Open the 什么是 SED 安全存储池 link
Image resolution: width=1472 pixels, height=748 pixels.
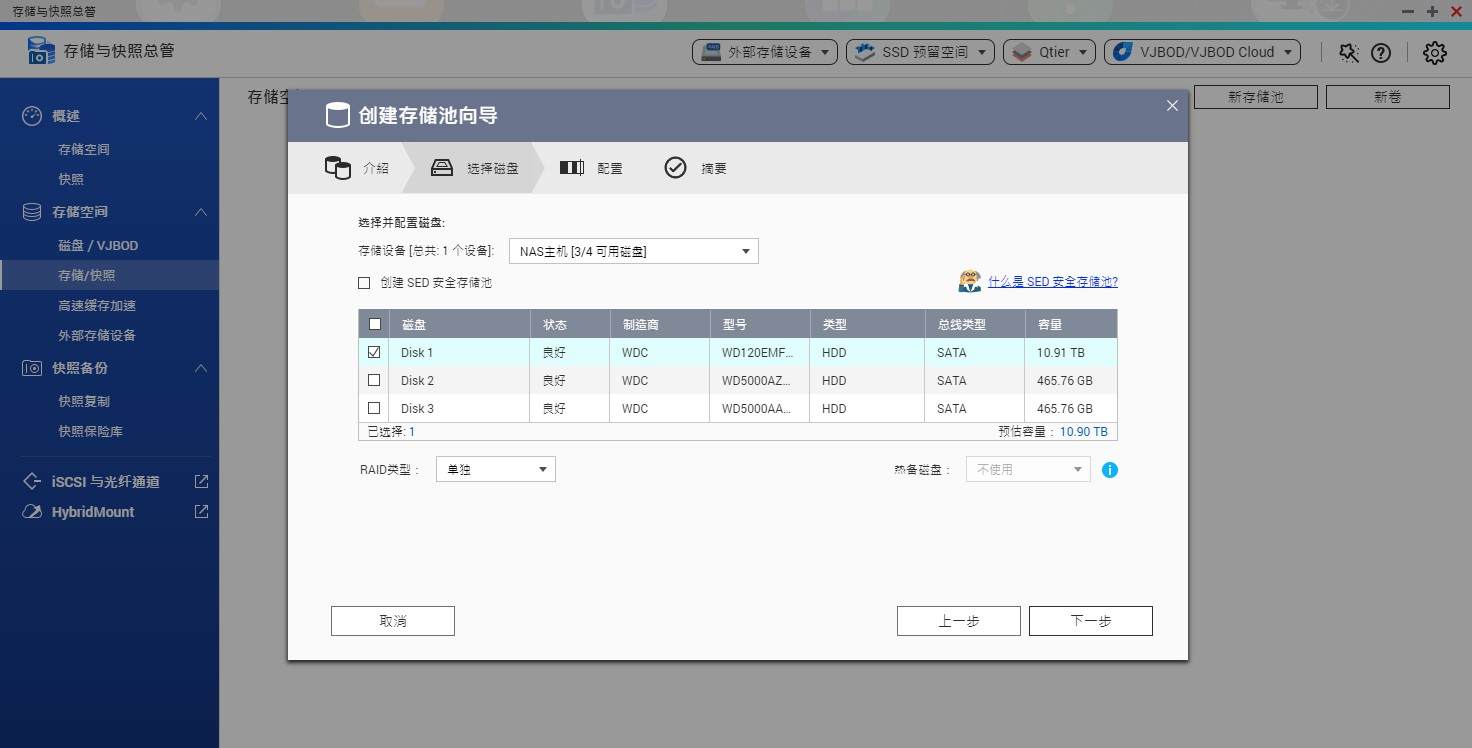point(1054,281)
